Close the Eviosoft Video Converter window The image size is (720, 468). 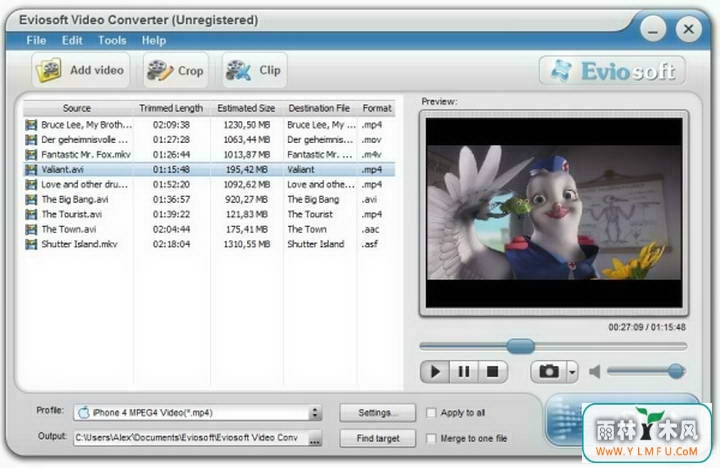(688, 29)
